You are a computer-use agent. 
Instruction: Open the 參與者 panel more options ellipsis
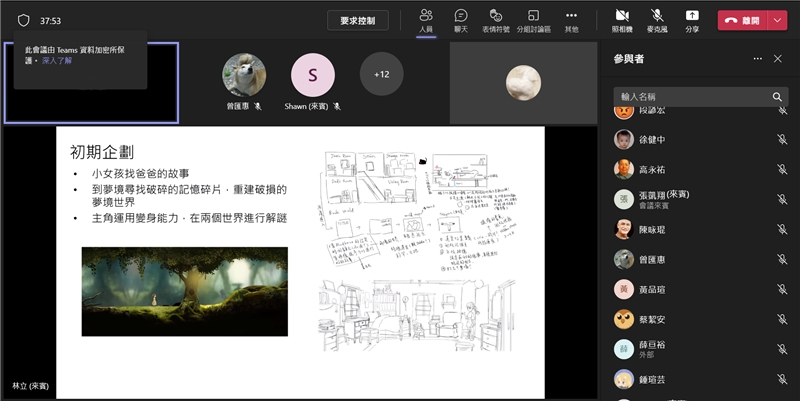point(757,59)
